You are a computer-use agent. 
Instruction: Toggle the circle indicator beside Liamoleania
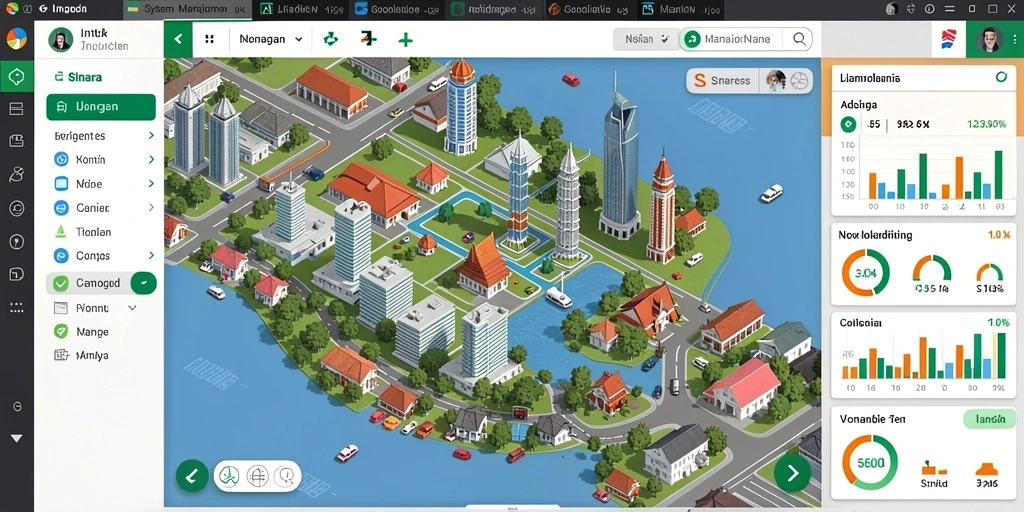coord(1001,78)
